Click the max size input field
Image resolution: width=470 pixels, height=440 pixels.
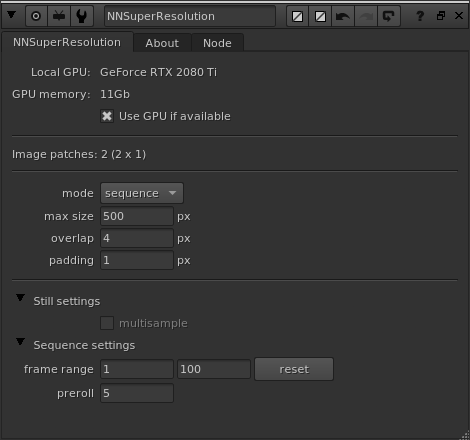pyautogui.click(x=137, y=216)
